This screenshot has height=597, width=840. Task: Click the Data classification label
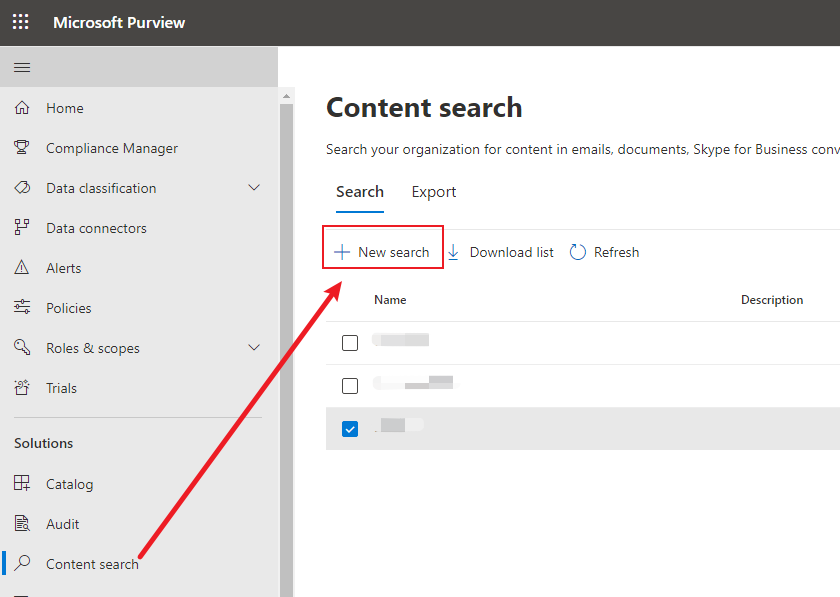(101, 188)
